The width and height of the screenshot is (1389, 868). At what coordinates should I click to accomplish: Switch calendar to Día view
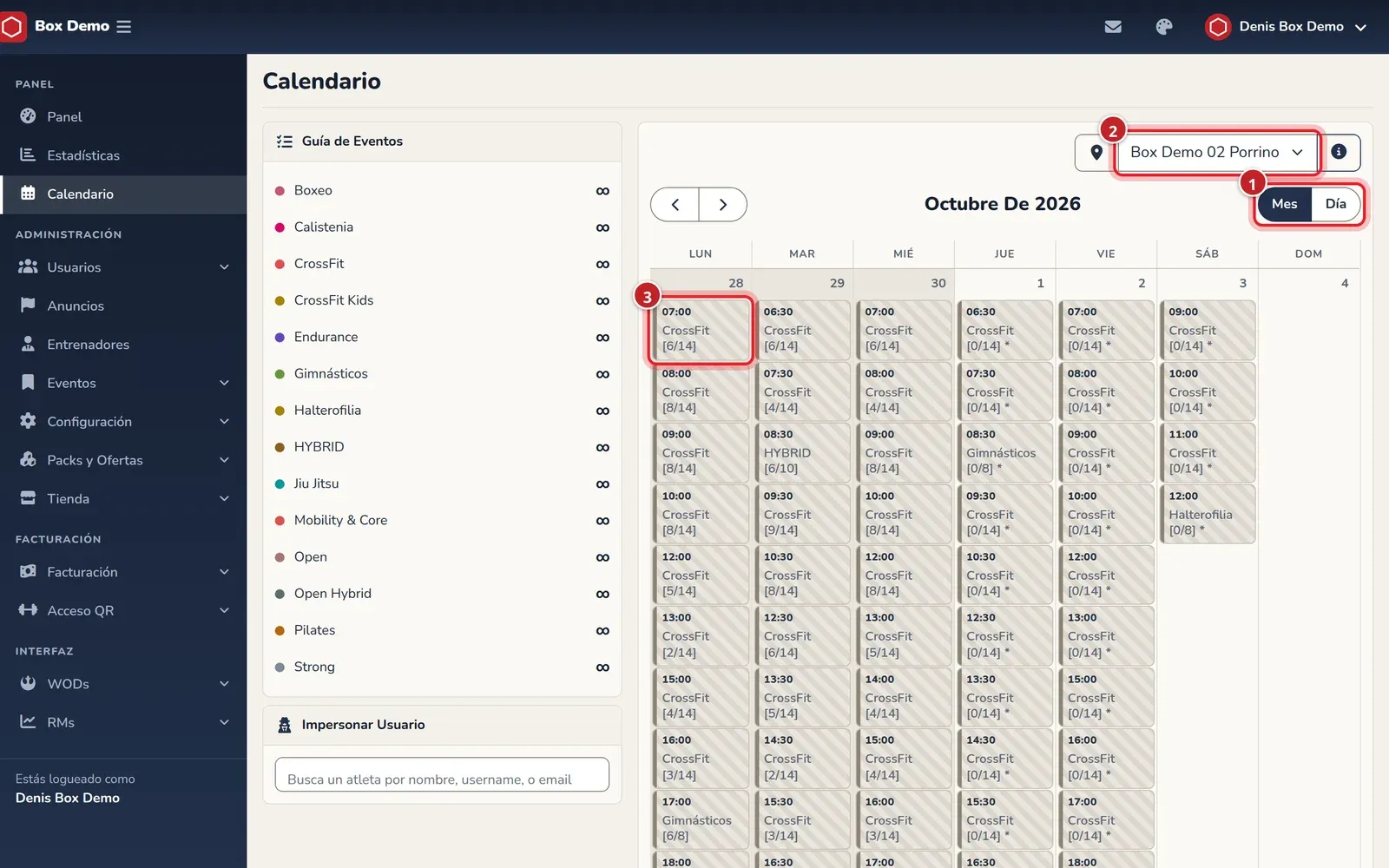pos(1336,204)
